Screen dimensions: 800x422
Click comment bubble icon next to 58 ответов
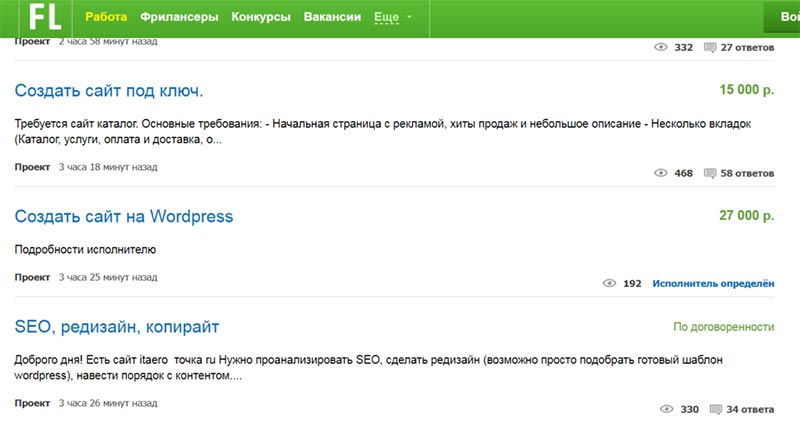pyautogui.click(x=711, y=173)
